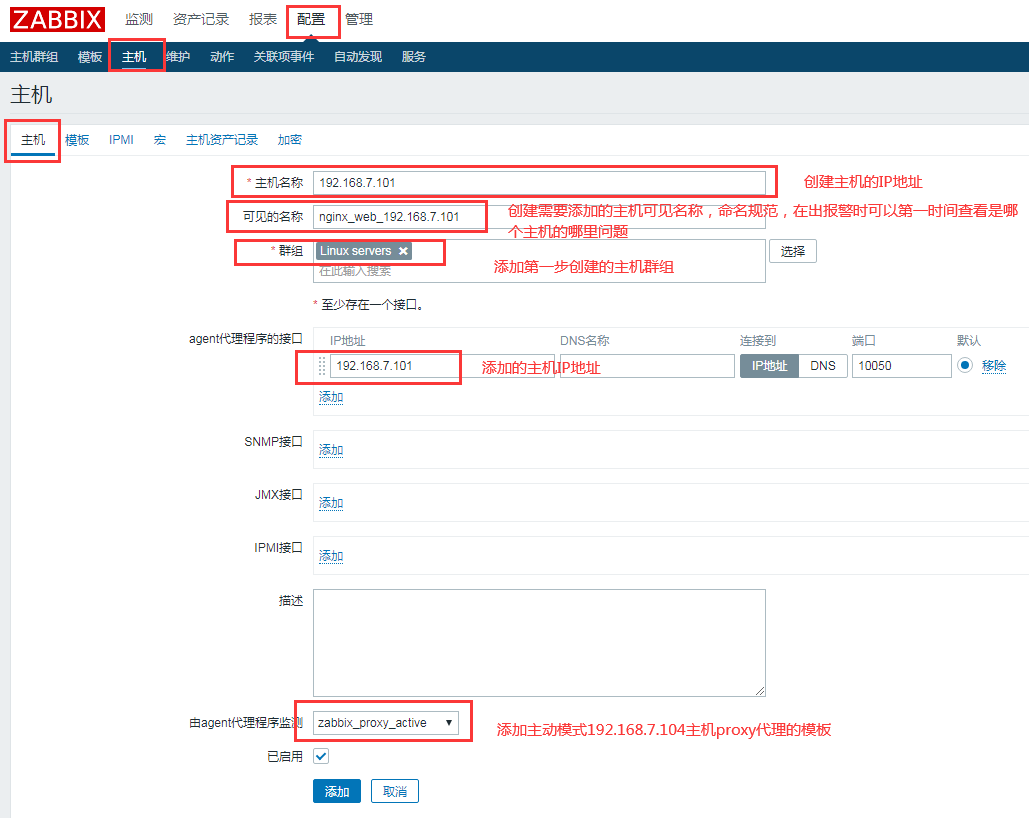Go to 服务 submenu
This screenshot has height=818, width=1029.
click(413, 57)
